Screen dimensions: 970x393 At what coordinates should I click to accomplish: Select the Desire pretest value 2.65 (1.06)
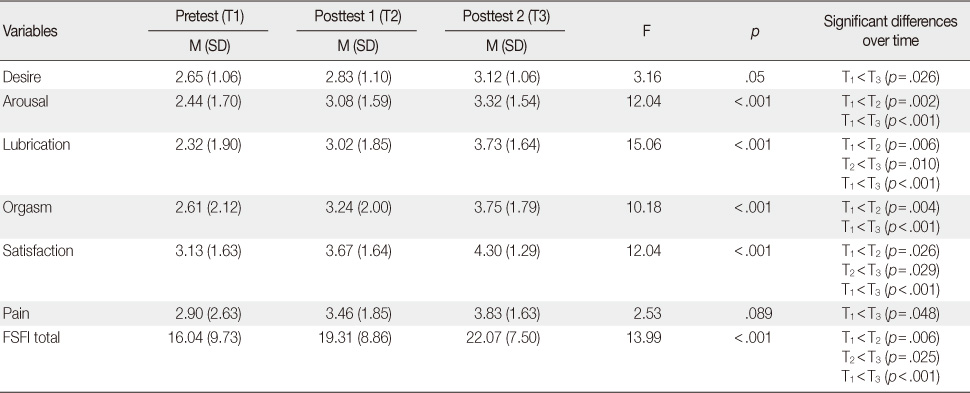(208, 77)
